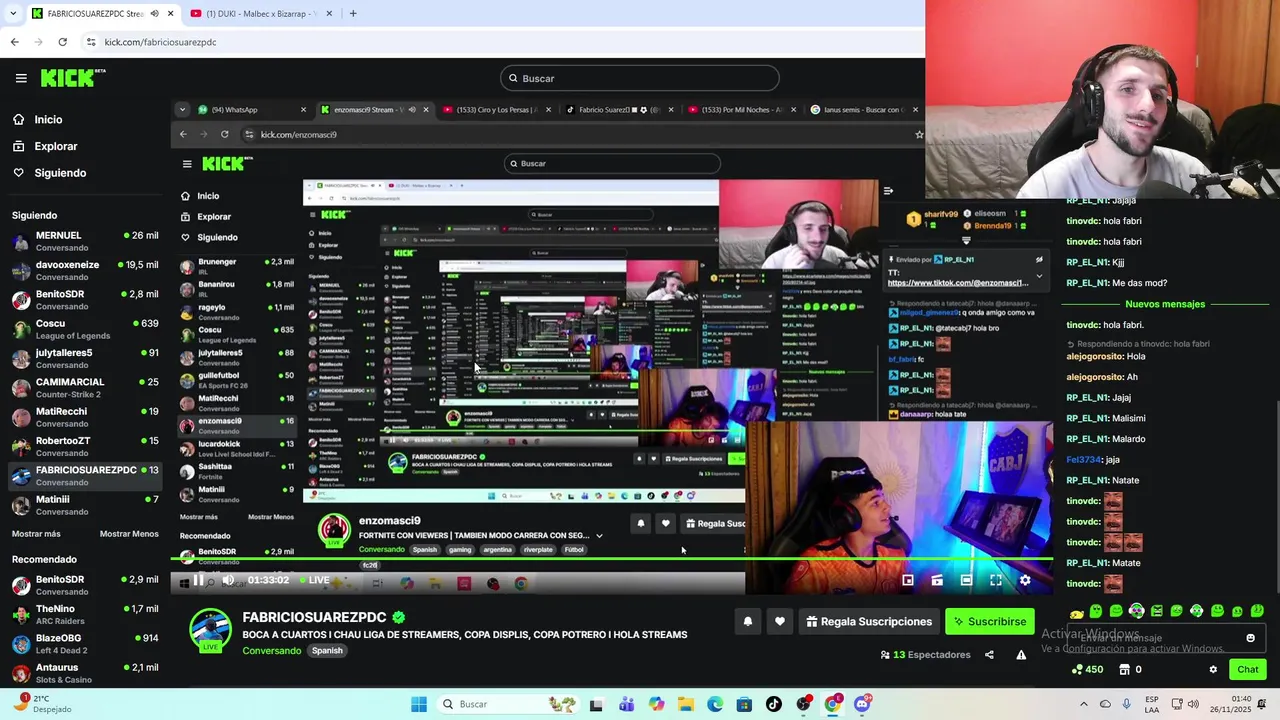Screen dimensions: 1280x720
Task: Click the green Suscribirse button
Action: (x=990, y=622)
